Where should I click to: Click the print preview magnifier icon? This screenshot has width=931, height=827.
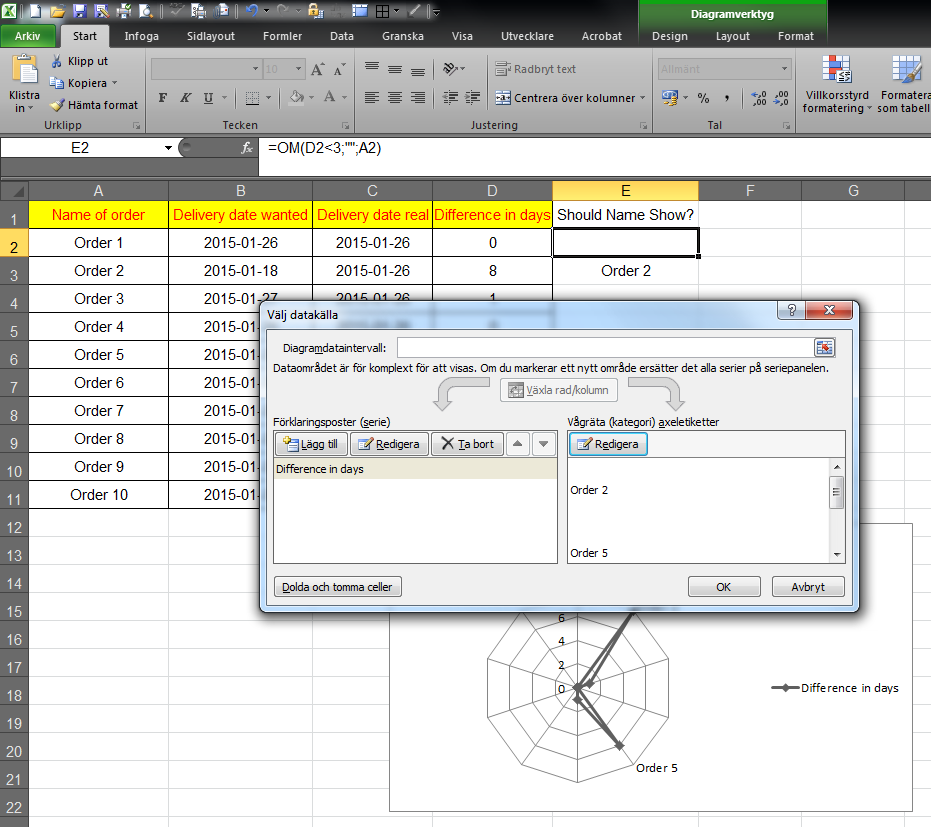pyautogui.click(x=146, y=11)
